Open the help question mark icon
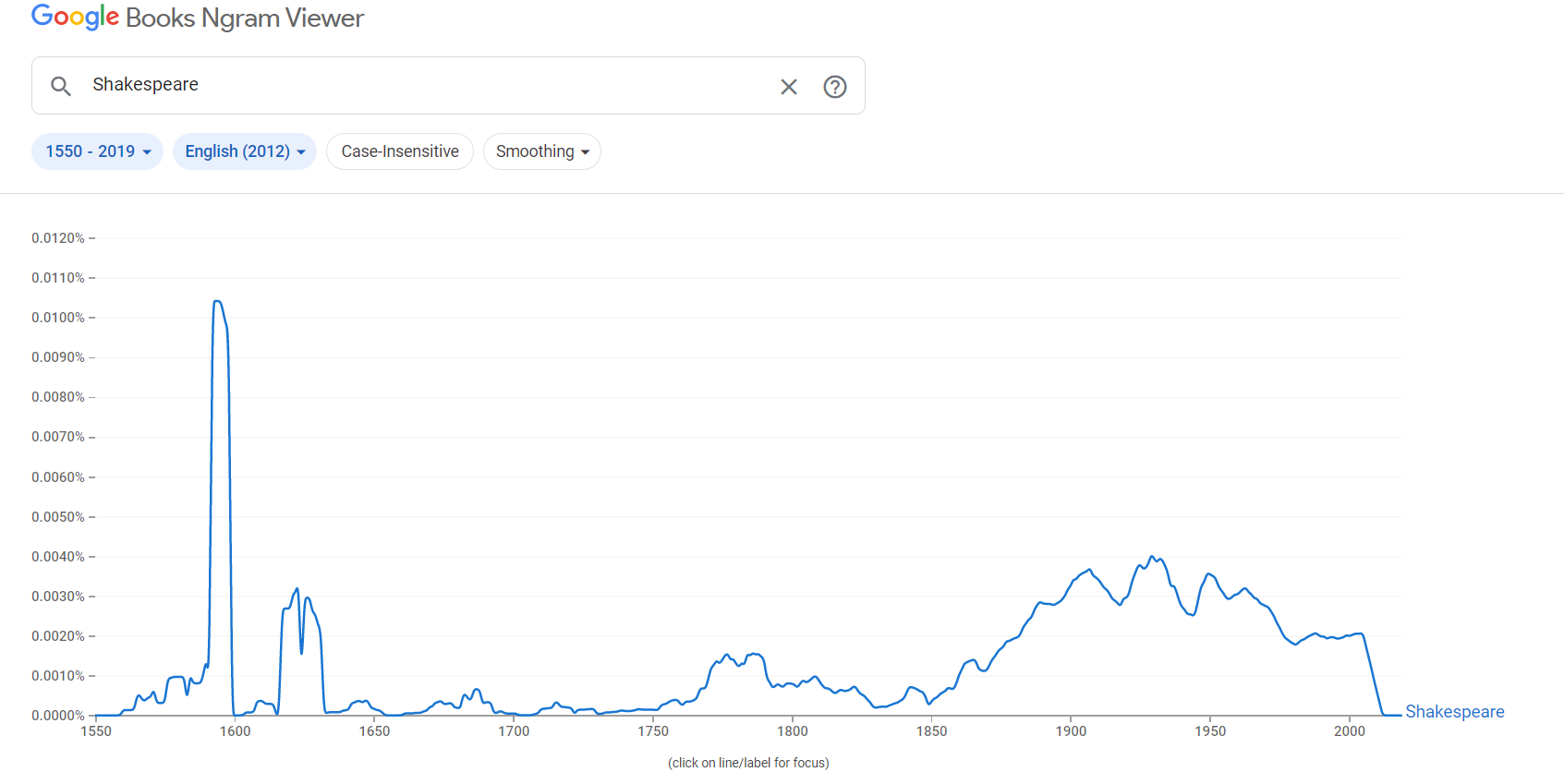Screen dimensions: 1564x784 click(835, 87)
